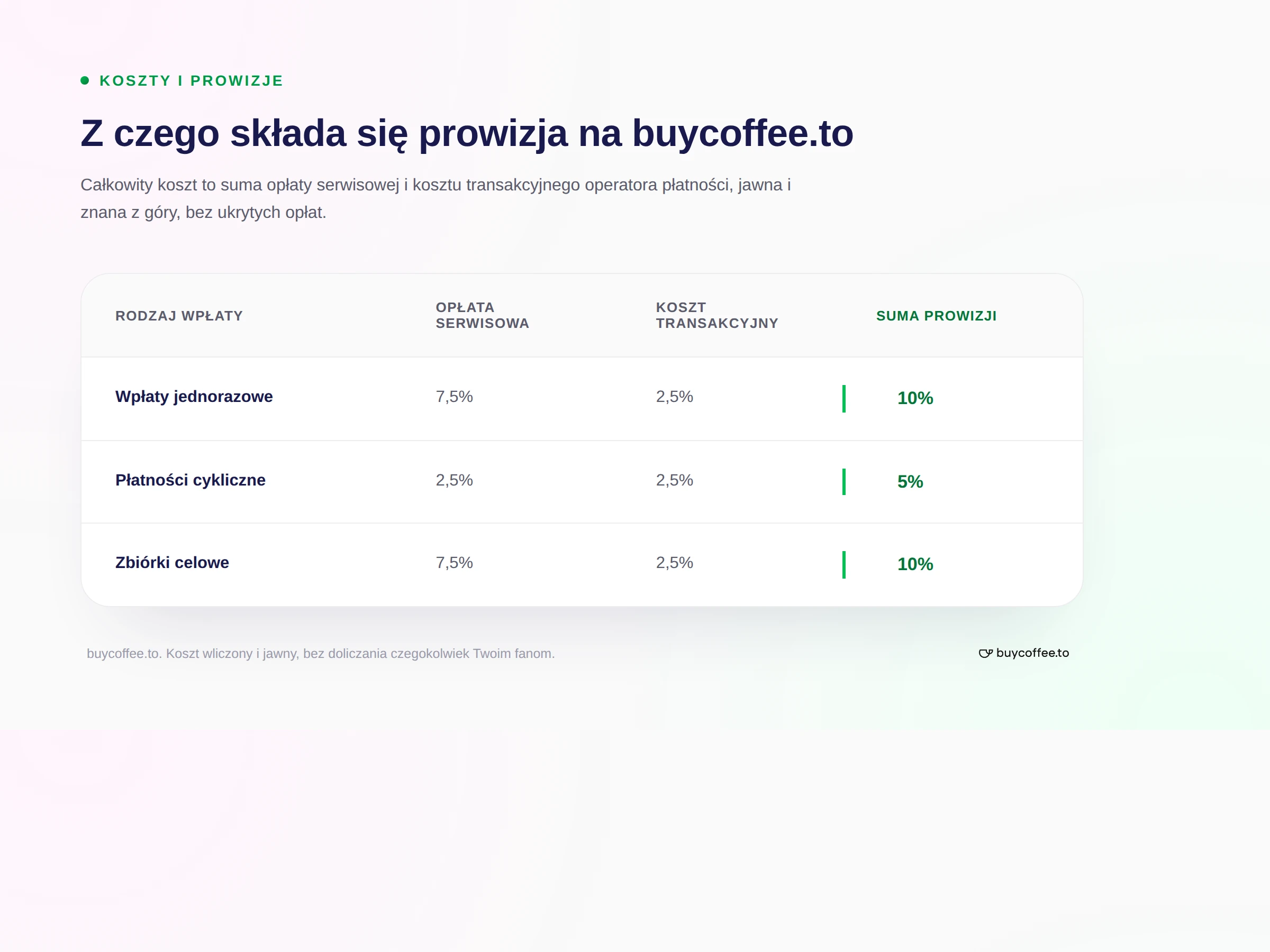Click the 10% total for Wpłaty jednorazowe
Screen dimensions: 1270x952
point(915,398)
